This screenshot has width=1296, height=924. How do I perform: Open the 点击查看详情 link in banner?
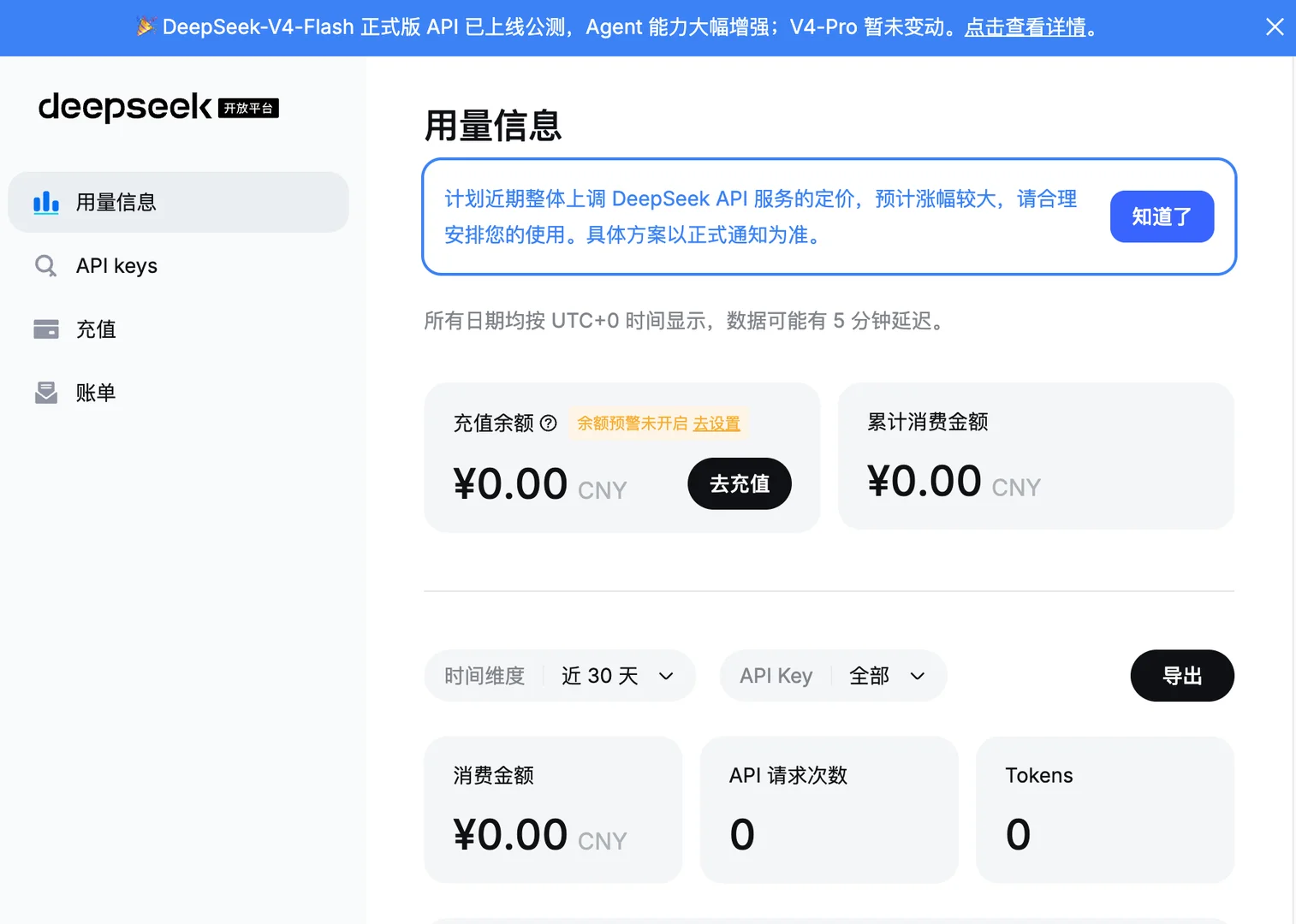(x=1026, y=27)
